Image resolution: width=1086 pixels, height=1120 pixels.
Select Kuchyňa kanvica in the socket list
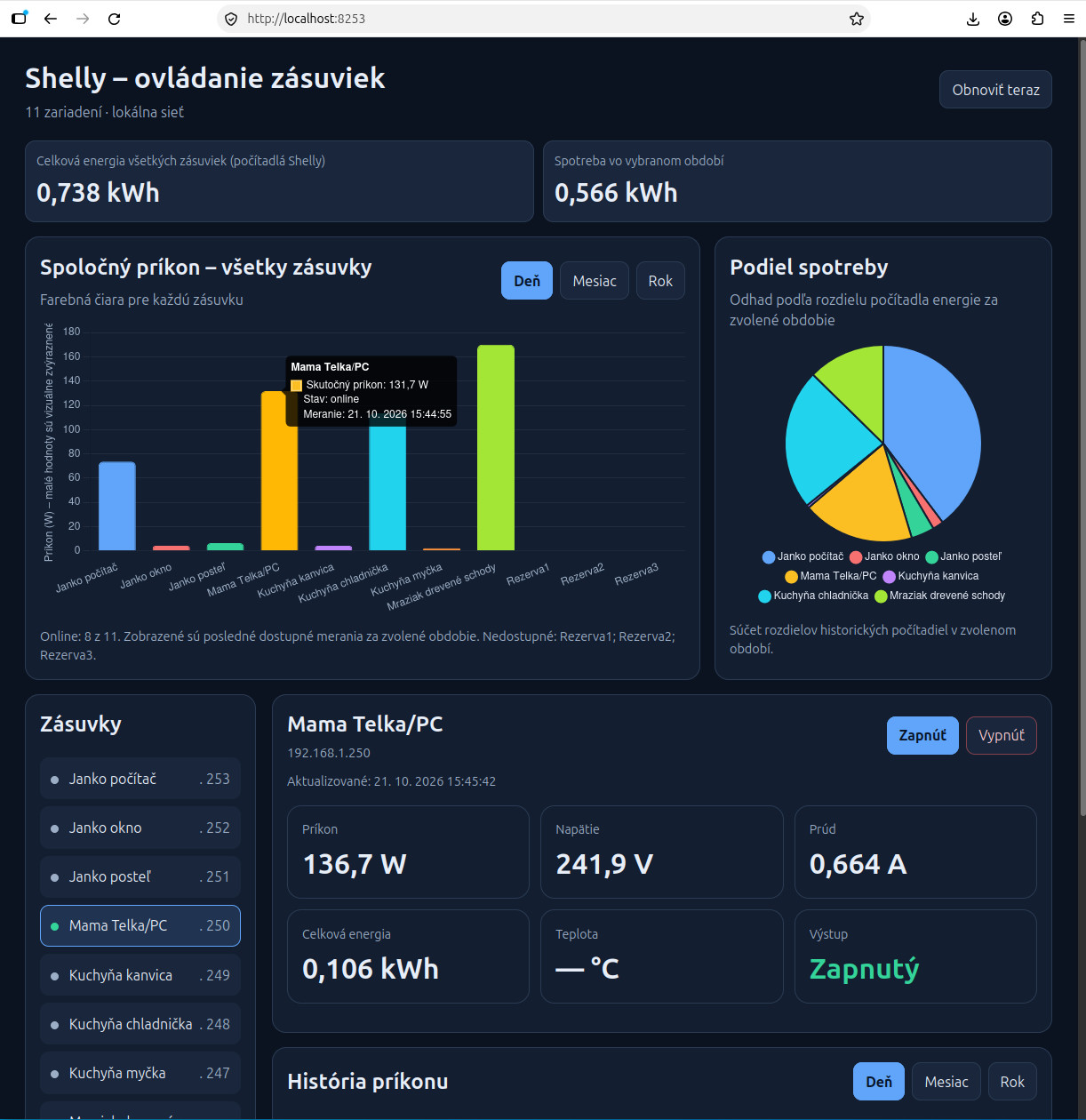(x=140, y=975)
